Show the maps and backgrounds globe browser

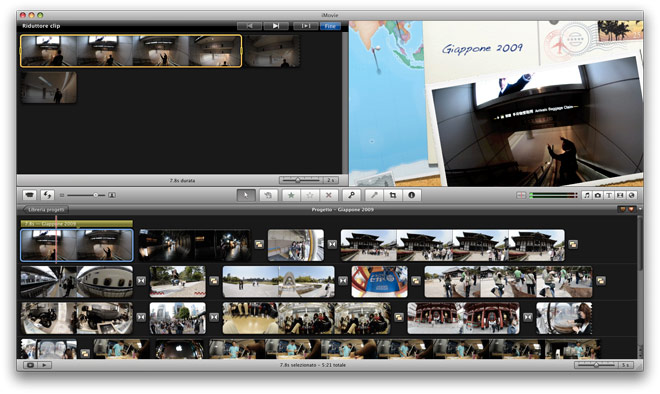[631, 195]
